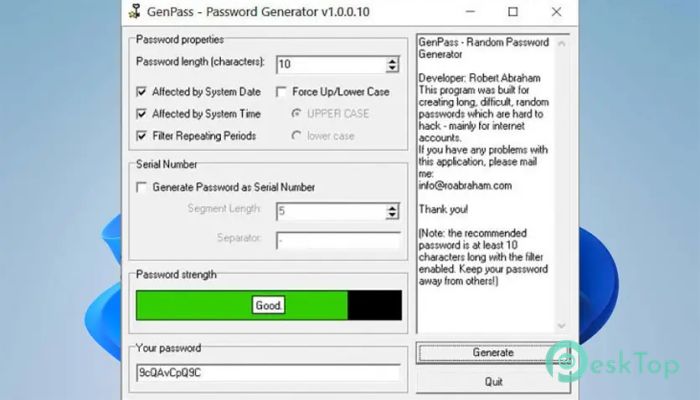Click the Generate button

(x=493, y=353)
